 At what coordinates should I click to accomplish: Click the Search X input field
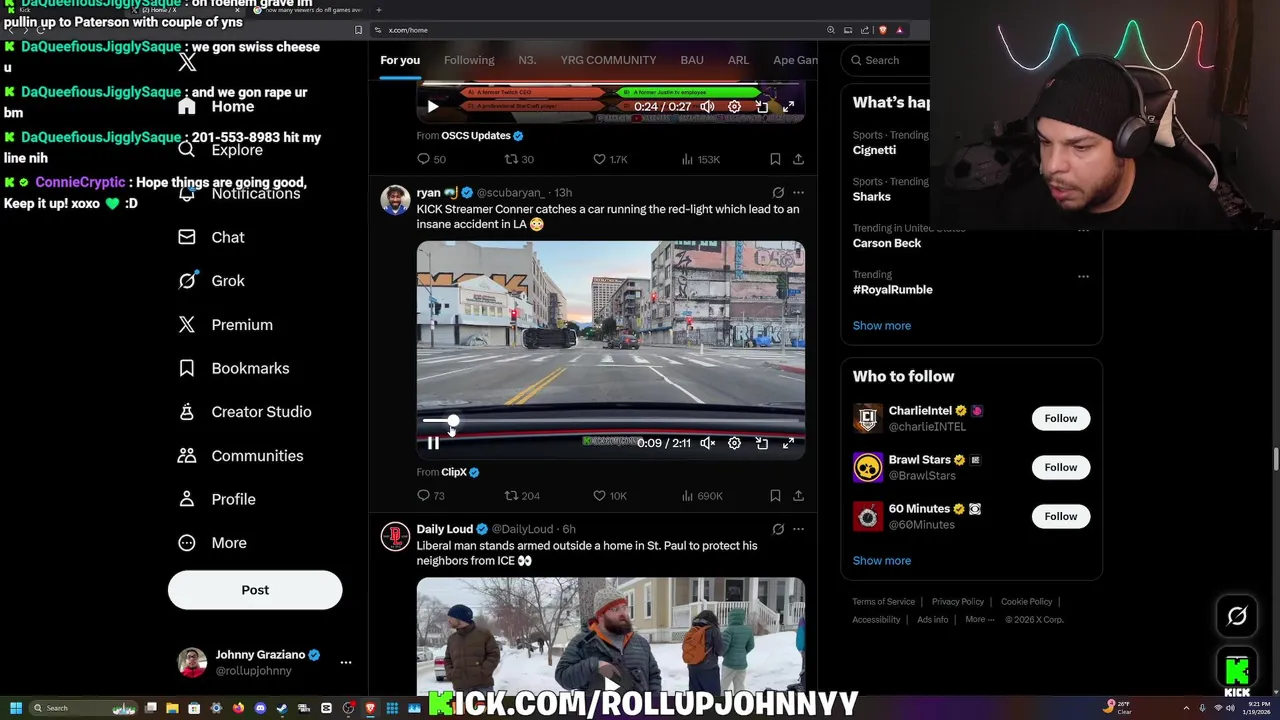pos(888,60)
